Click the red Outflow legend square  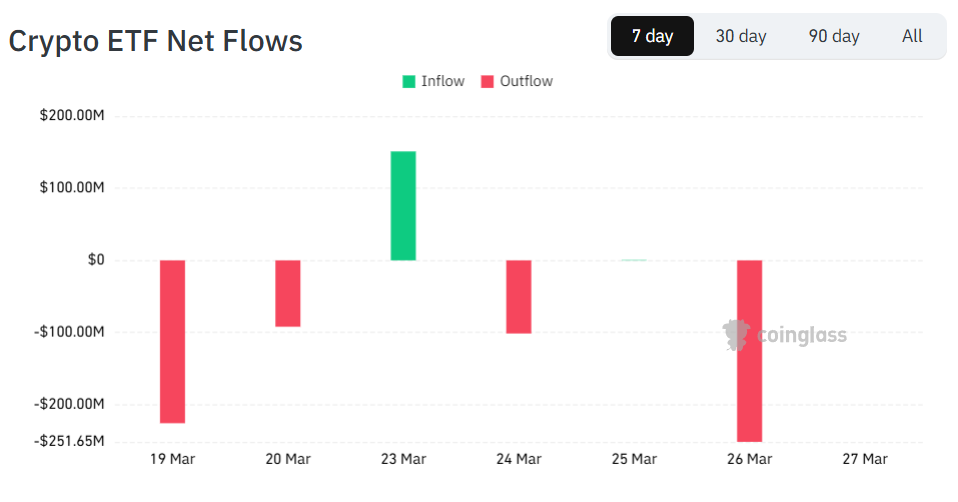tap(488, 82)
